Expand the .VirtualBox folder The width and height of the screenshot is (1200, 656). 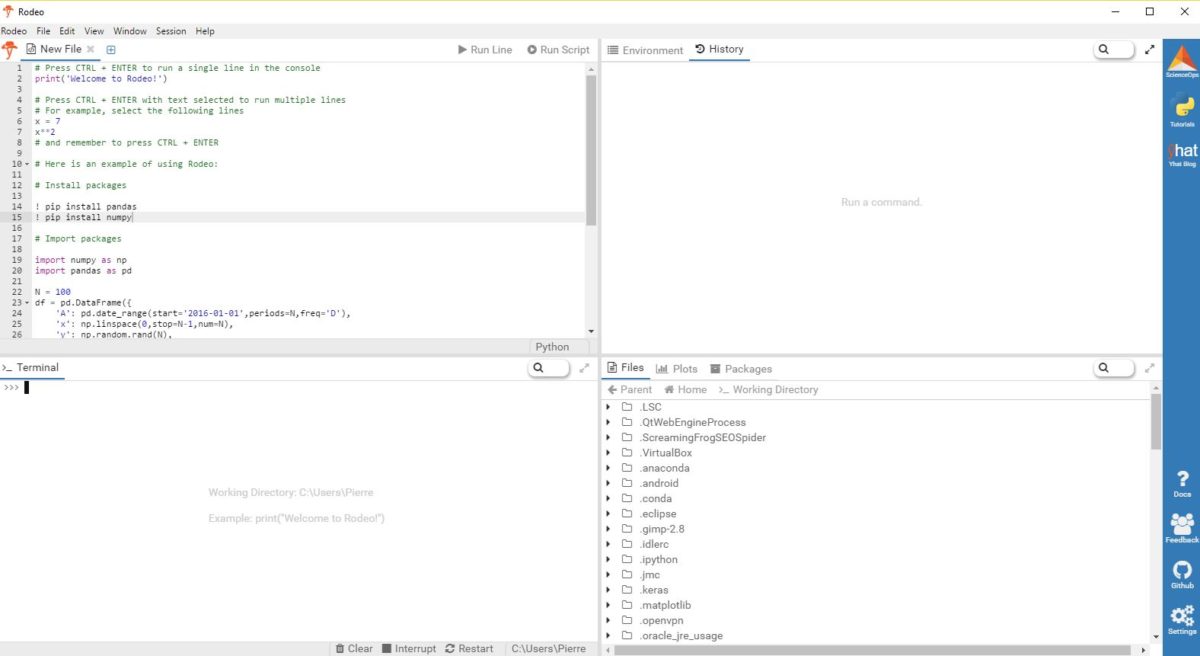(609, 453)
